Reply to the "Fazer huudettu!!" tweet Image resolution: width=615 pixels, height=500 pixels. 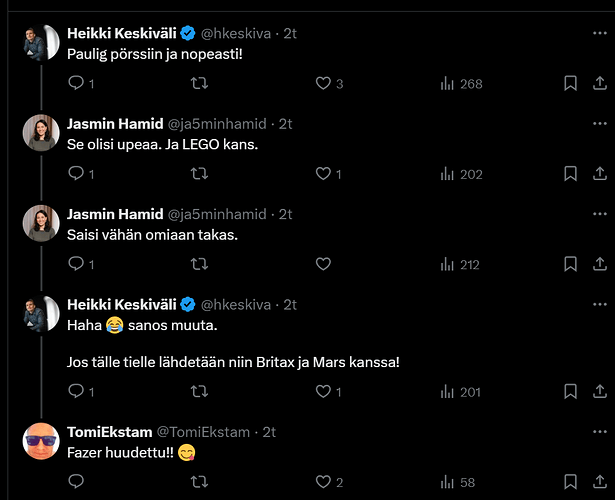click(76, 482)
